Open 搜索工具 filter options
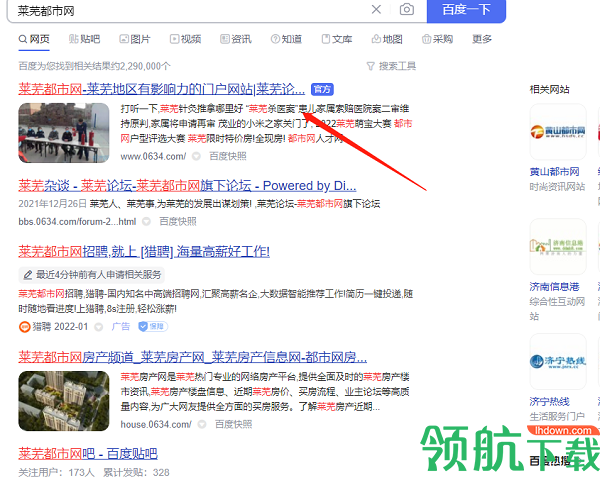 point(391,66)
